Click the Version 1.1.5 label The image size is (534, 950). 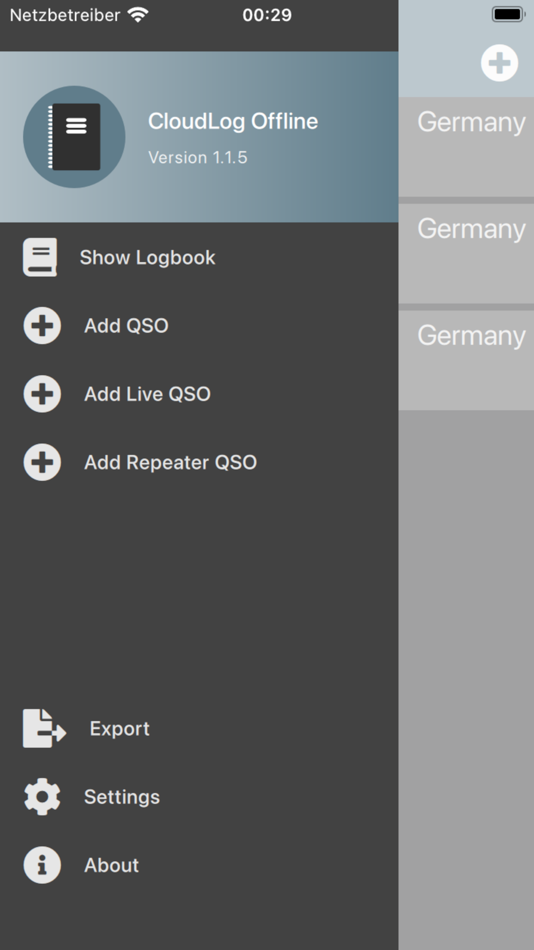[198, 158]
